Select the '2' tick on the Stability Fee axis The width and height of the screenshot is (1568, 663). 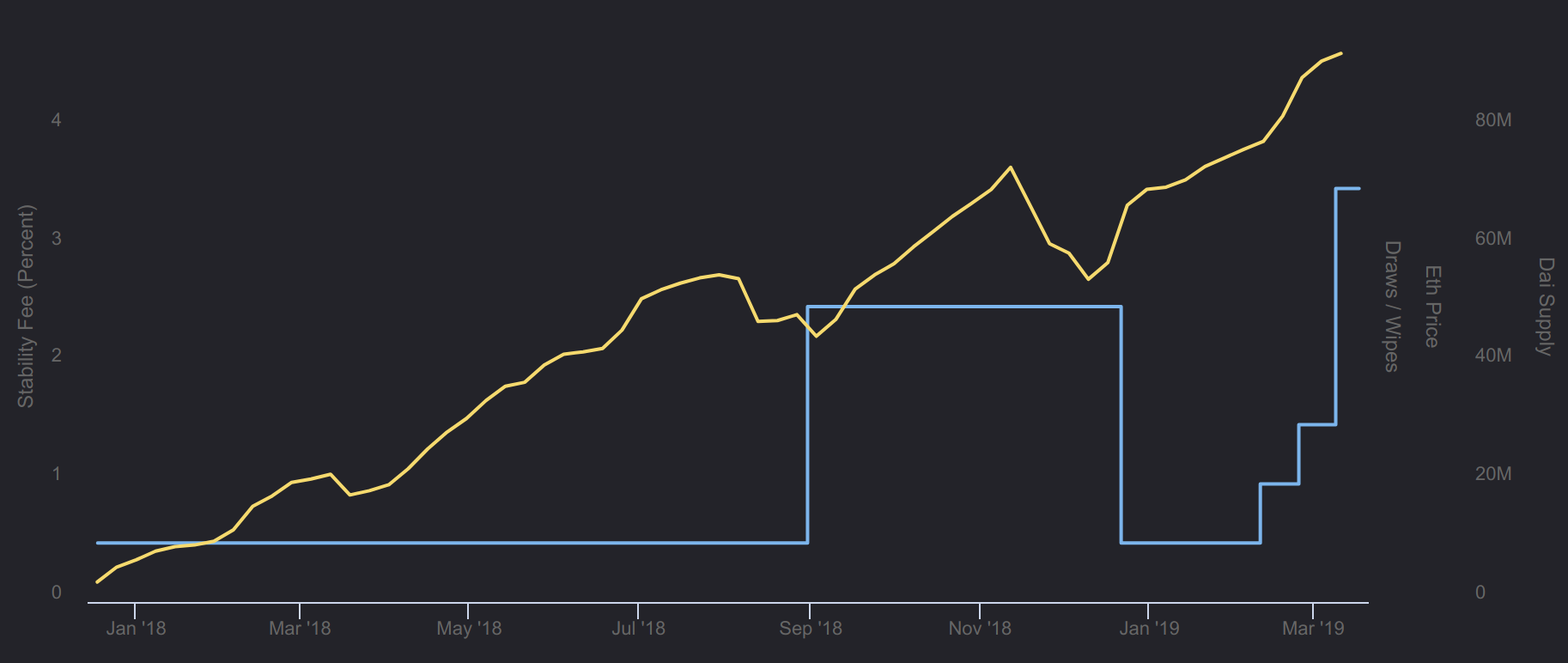57,356
